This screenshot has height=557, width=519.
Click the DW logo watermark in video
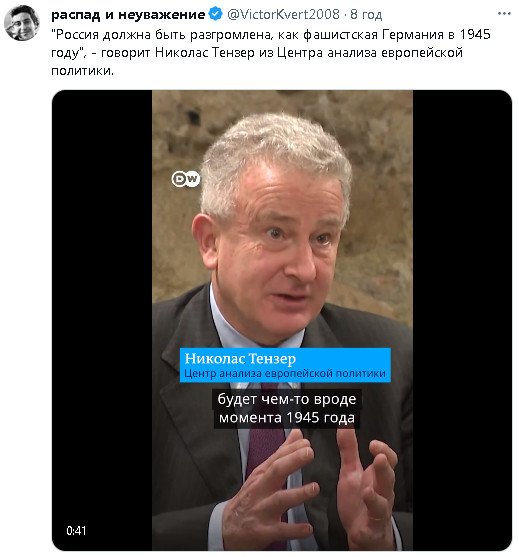tap(185, 179)
